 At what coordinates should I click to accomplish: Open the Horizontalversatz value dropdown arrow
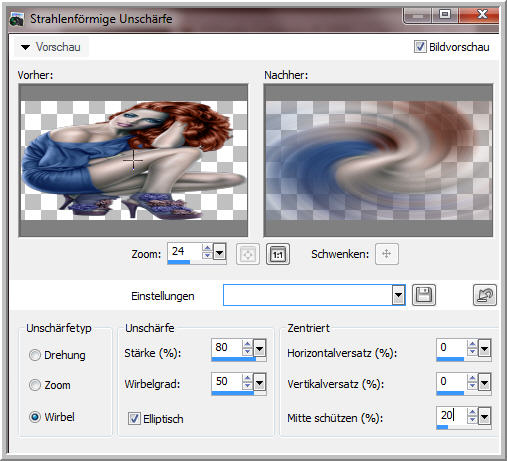coord(484,349)
